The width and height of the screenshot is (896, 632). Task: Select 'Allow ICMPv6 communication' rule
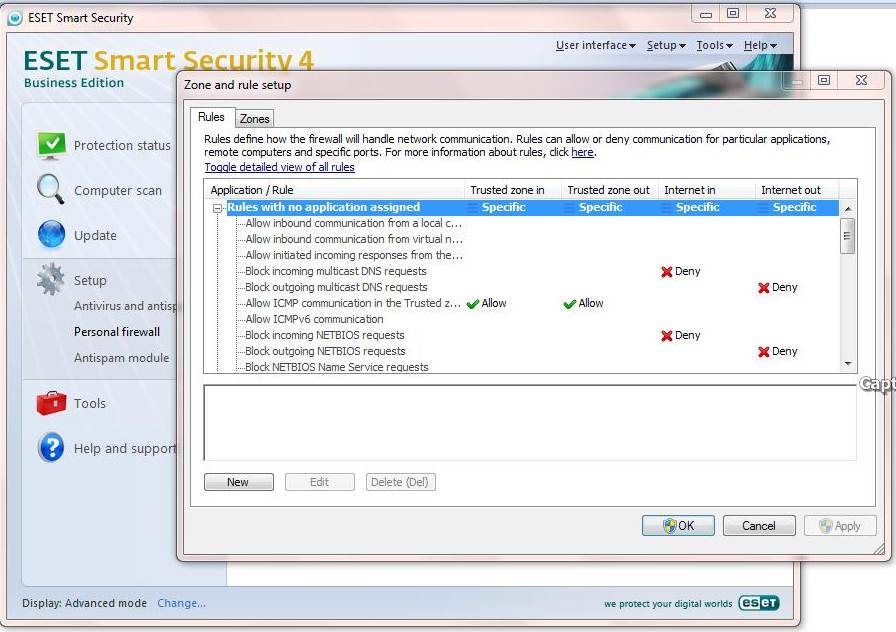click(314, 319)
